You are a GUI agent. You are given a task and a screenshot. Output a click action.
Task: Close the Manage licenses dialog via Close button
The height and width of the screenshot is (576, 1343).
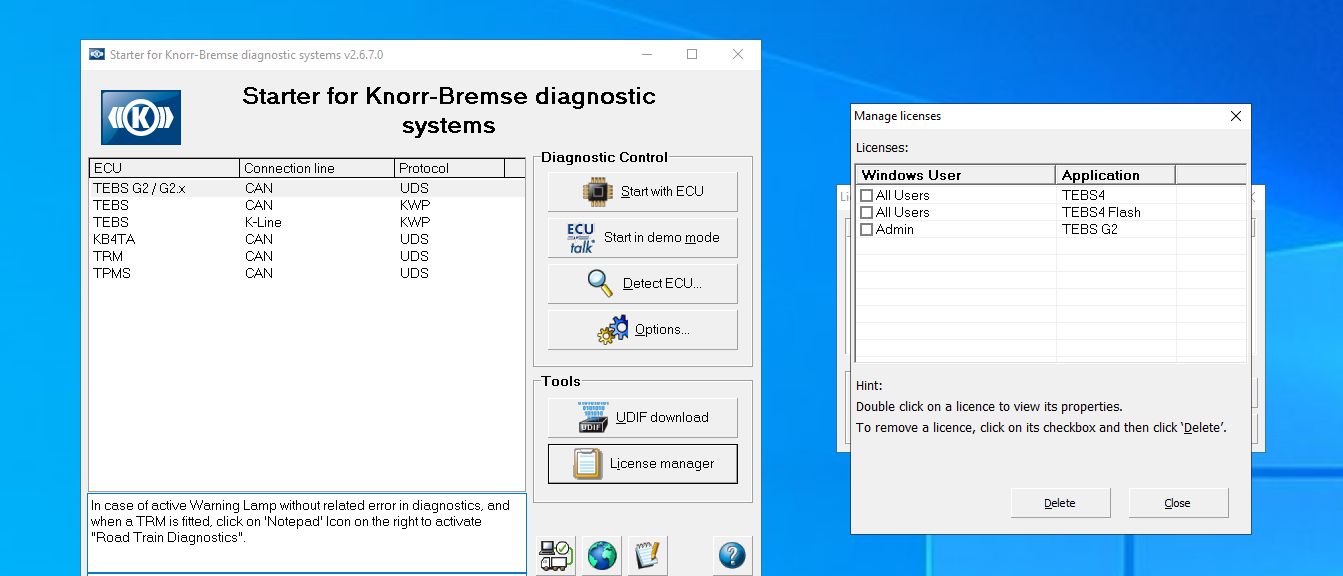click(x=1178, y=502)
